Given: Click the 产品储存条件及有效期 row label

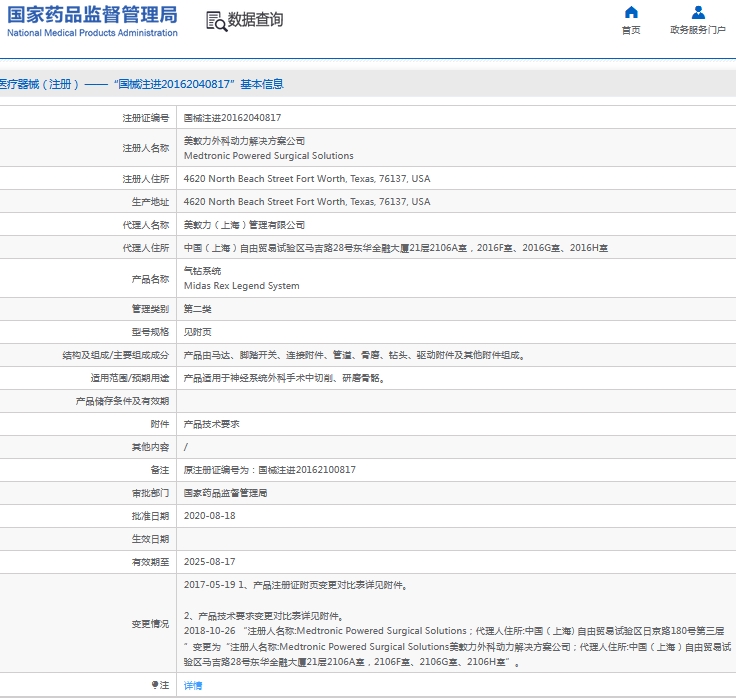Looking at the screenshot, I should [x=122, y=401].
